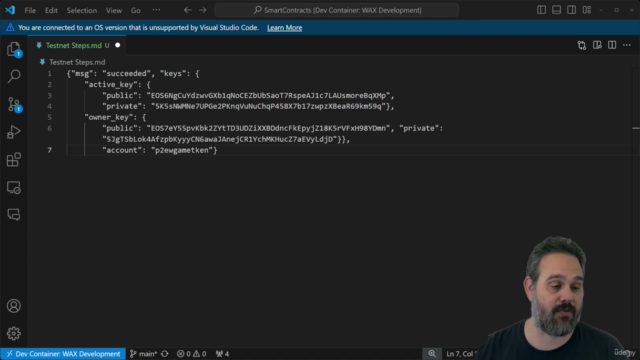Open the File menu
Image resolution: width=640 pixels, height=360 pixels.
click(x=30, y=10)
